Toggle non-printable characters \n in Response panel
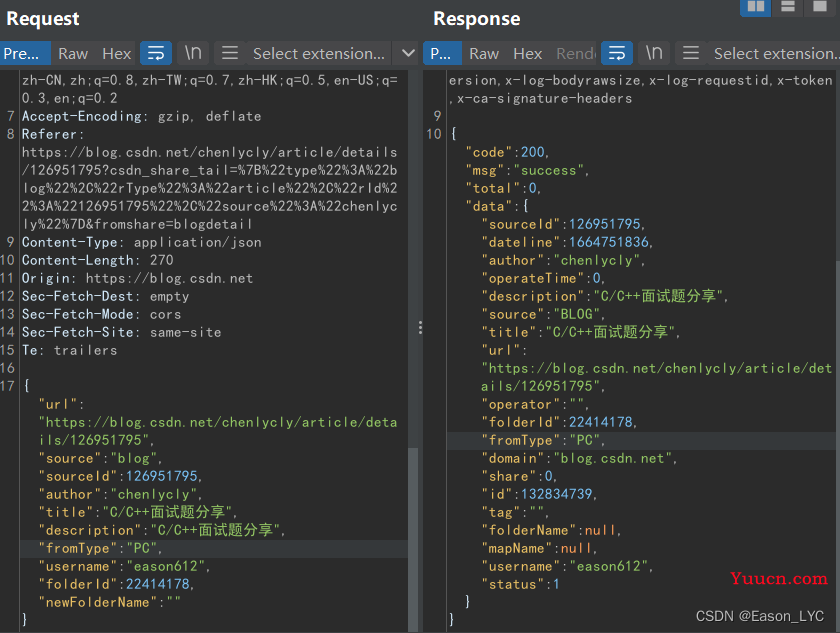This screenshot has width=840, height=633. pos(654,54)
